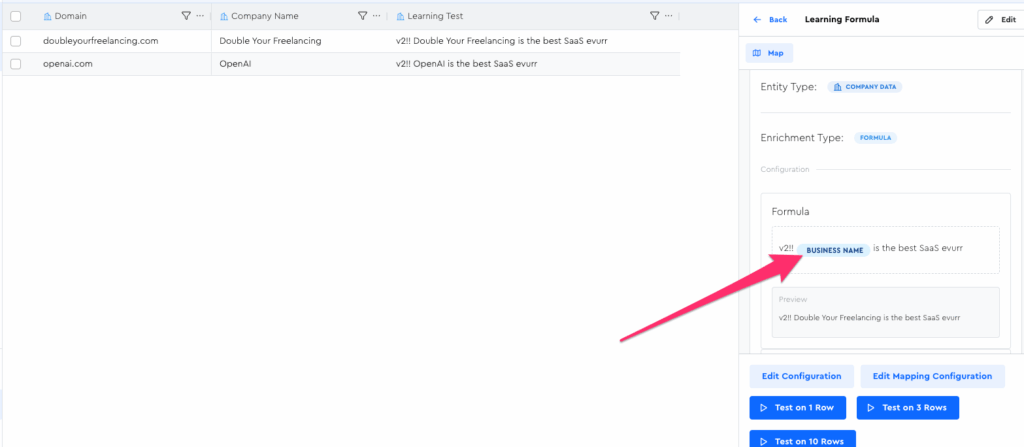Open the Domain column options menu
Viewport: 1024px width, 447px height.
pos(201,16)
